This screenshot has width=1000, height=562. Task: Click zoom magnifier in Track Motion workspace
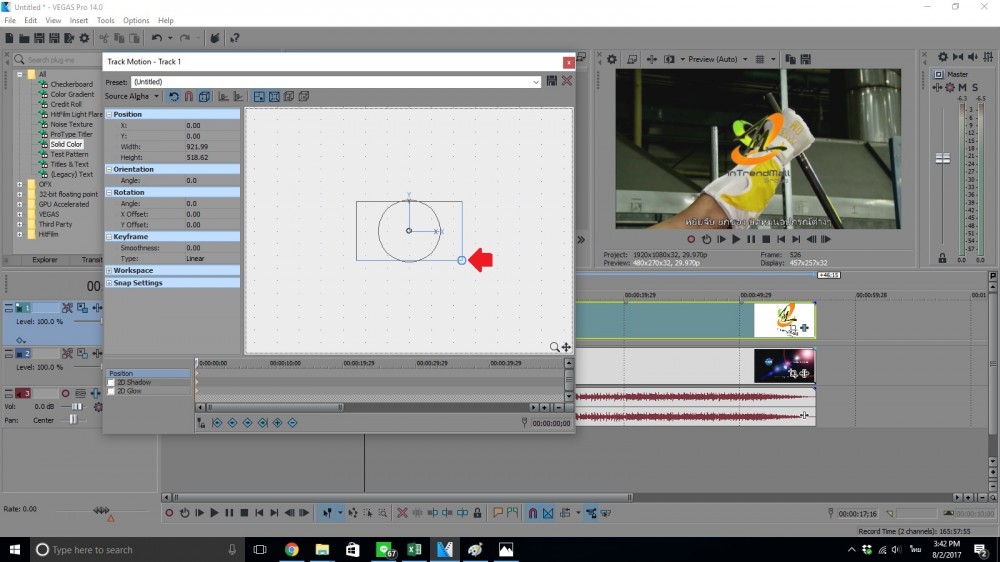click(x=554, y=346)
